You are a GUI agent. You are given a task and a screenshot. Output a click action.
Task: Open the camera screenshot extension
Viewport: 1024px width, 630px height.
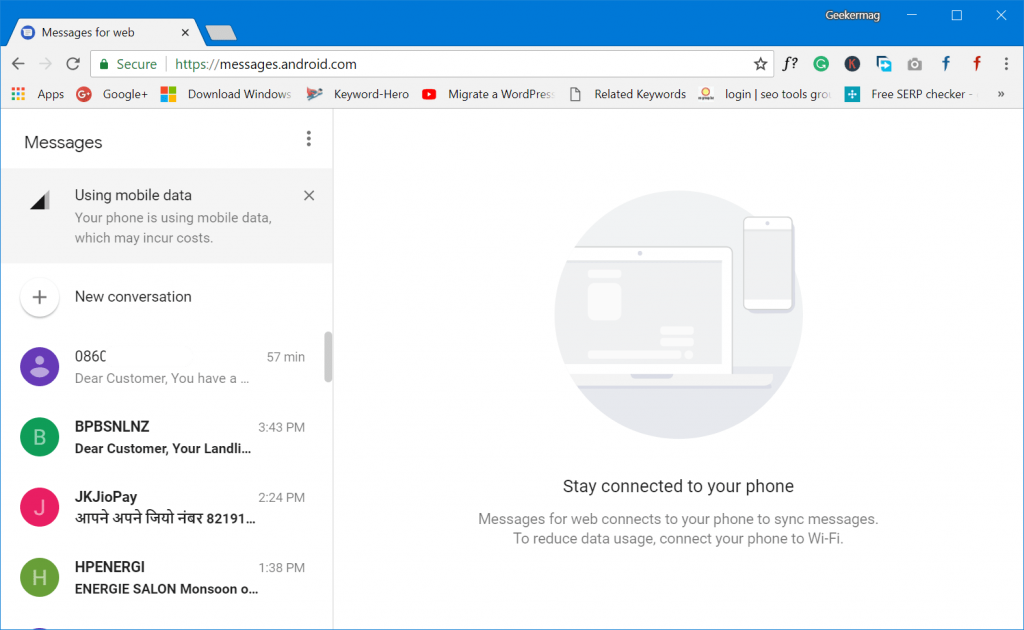914,64
